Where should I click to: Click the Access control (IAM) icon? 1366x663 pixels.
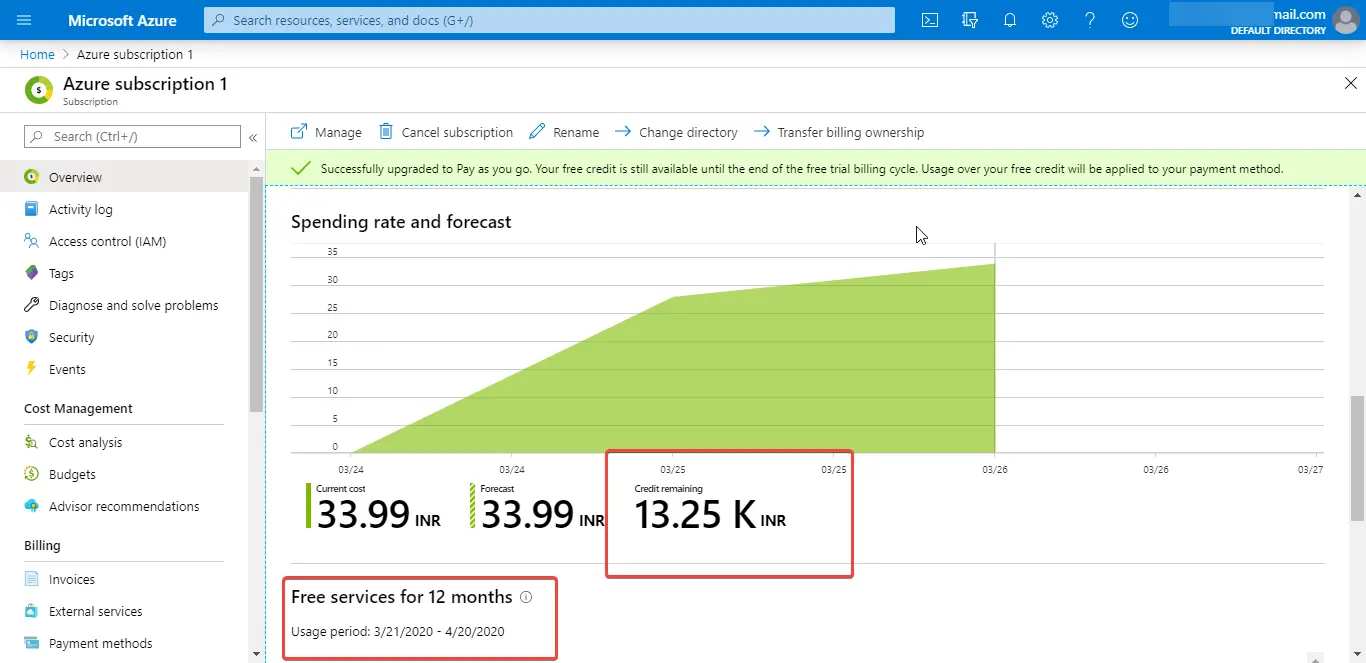click(x=32, y=241)
